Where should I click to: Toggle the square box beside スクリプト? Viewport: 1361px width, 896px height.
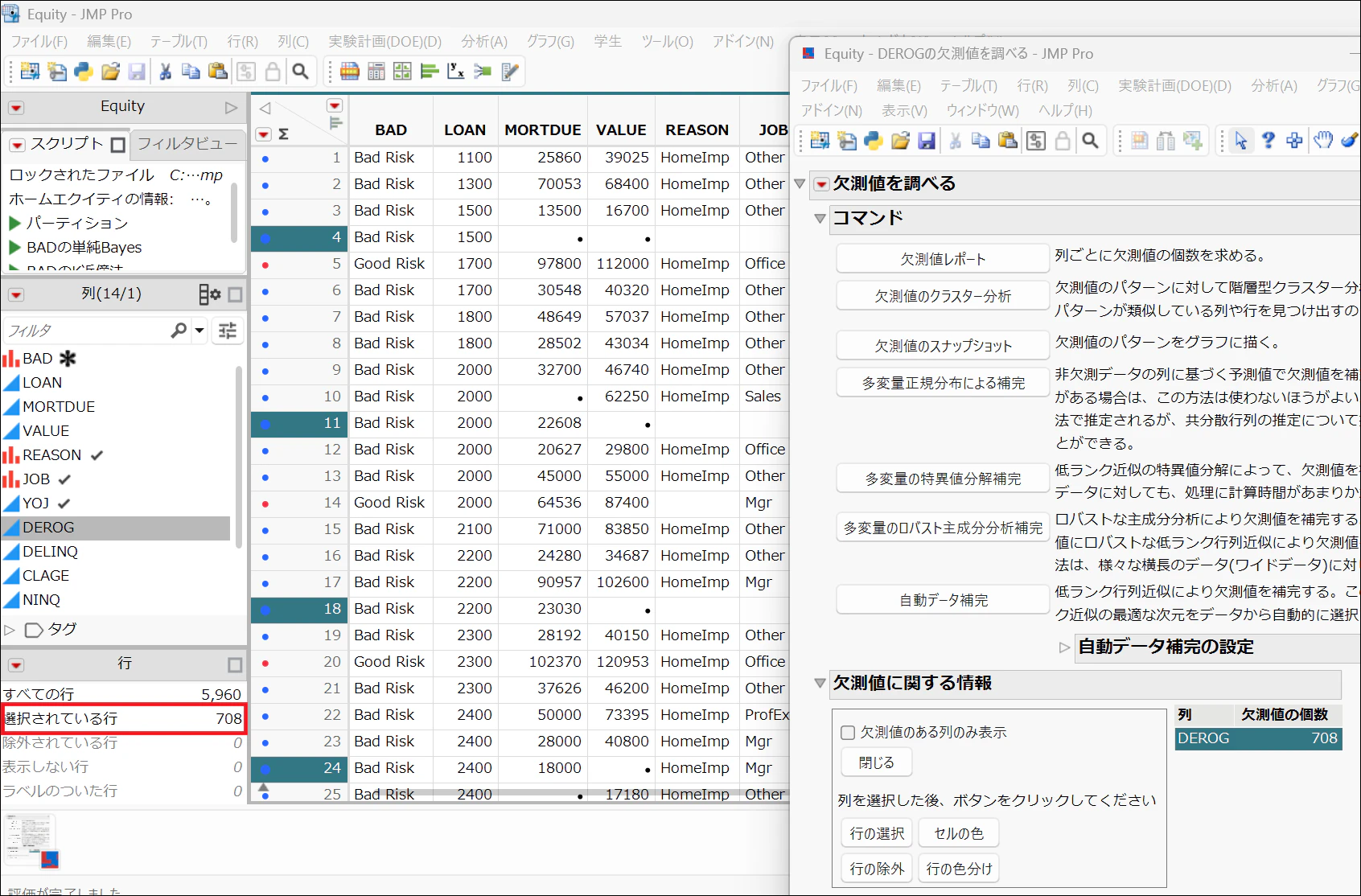[x=118, y=145]
